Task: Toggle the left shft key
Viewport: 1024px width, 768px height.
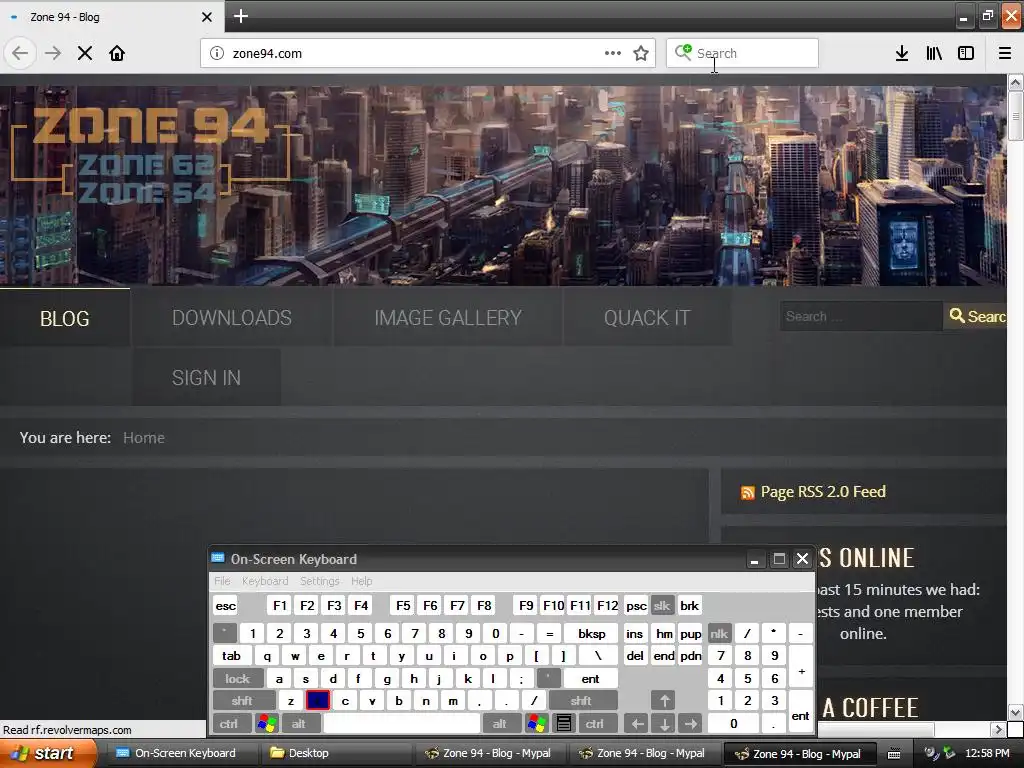Action: coord(242,701)
